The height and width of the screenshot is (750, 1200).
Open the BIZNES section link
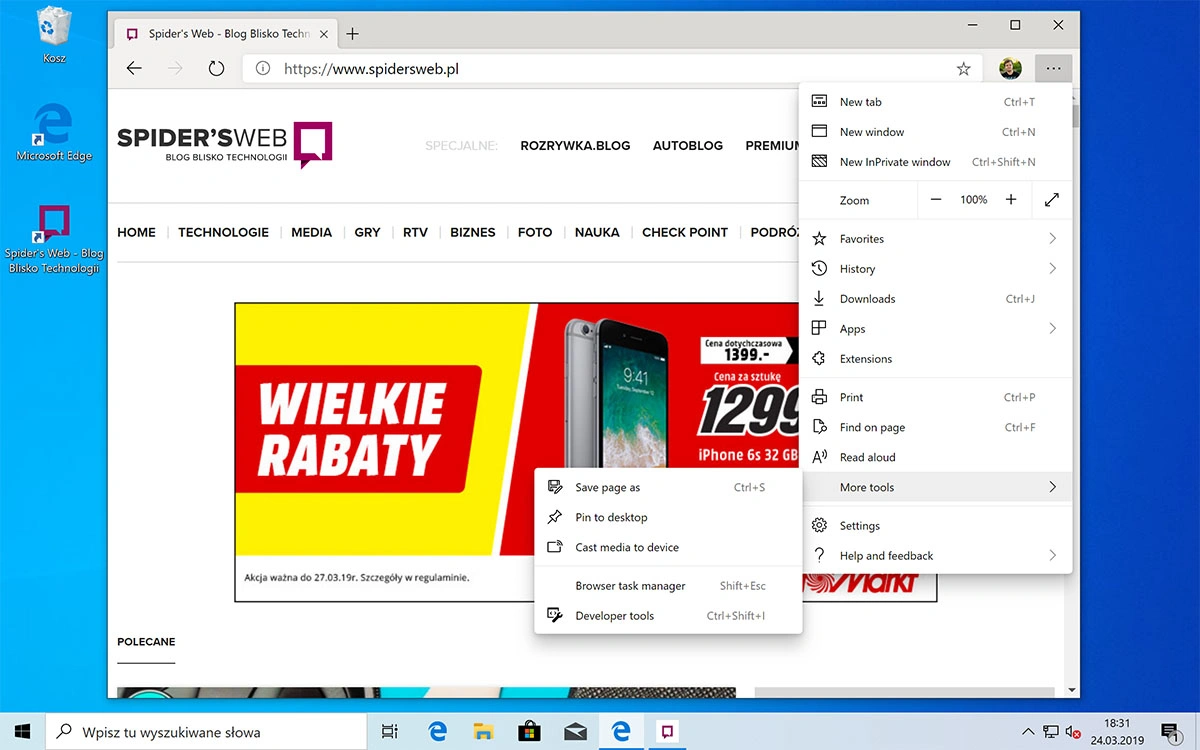tap(473, 232)
